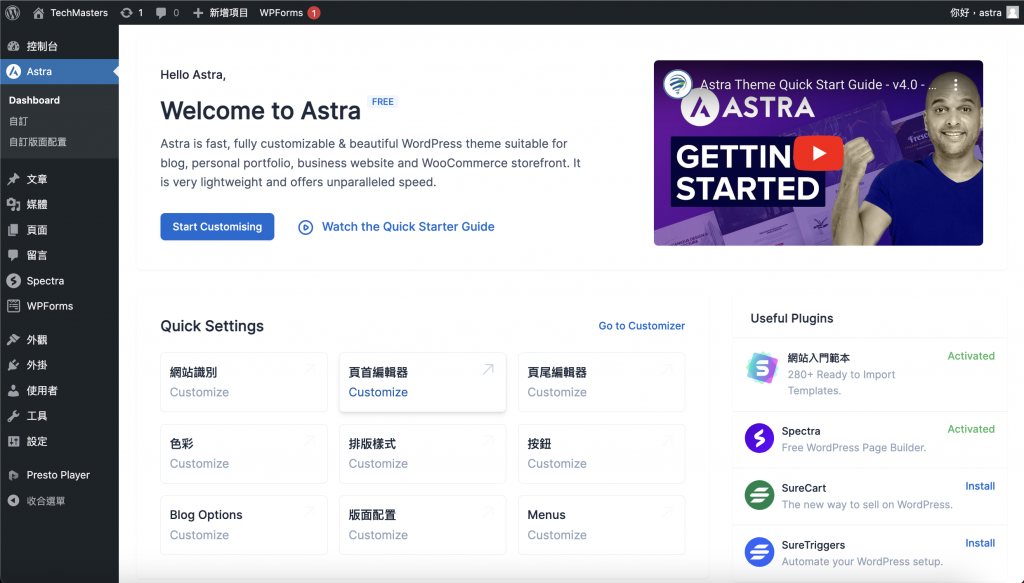Click the 外掛 plugin icon
This screenshot has height=583, width=1024.
point(13,365)
